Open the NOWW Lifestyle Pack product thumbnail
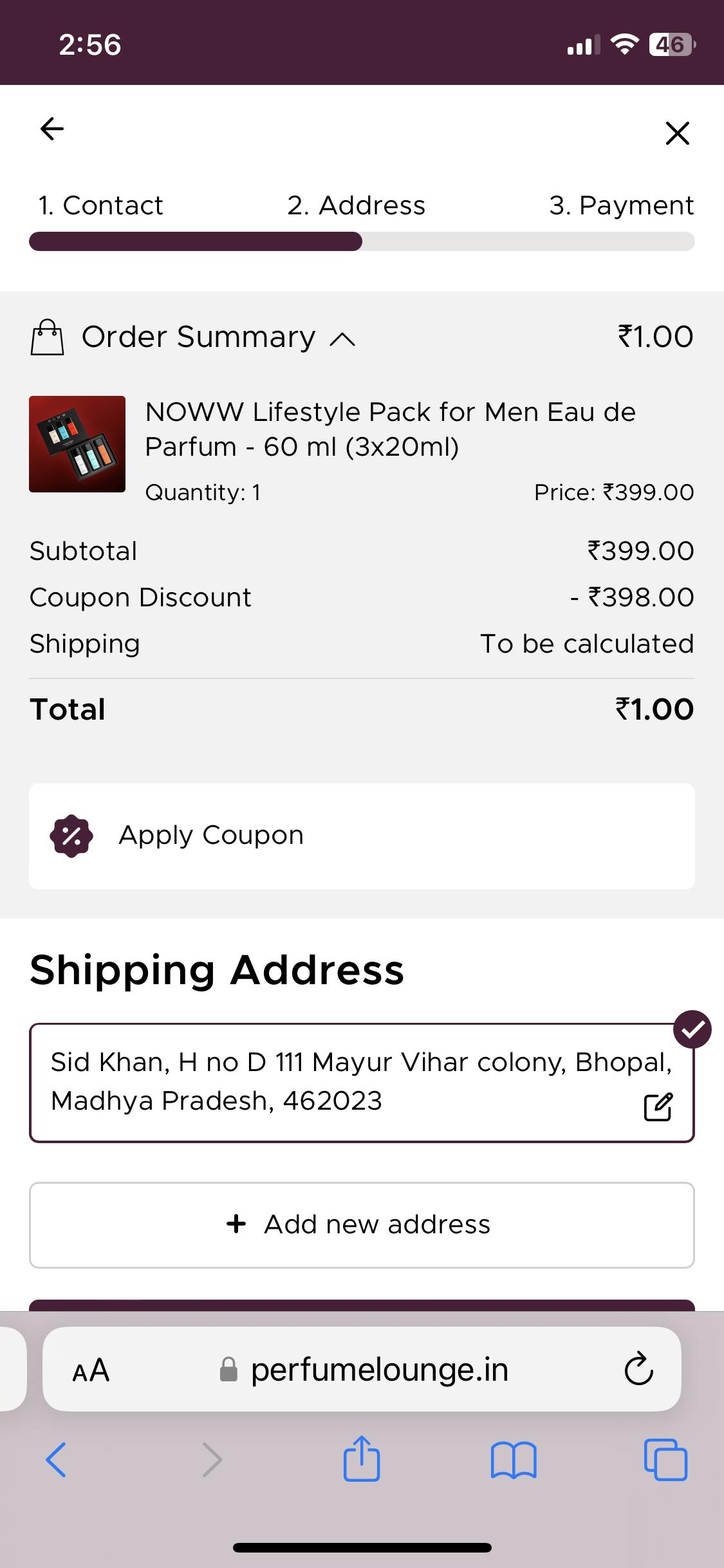Viewport: 724px width, 1568px height. (x=77, y=444)
